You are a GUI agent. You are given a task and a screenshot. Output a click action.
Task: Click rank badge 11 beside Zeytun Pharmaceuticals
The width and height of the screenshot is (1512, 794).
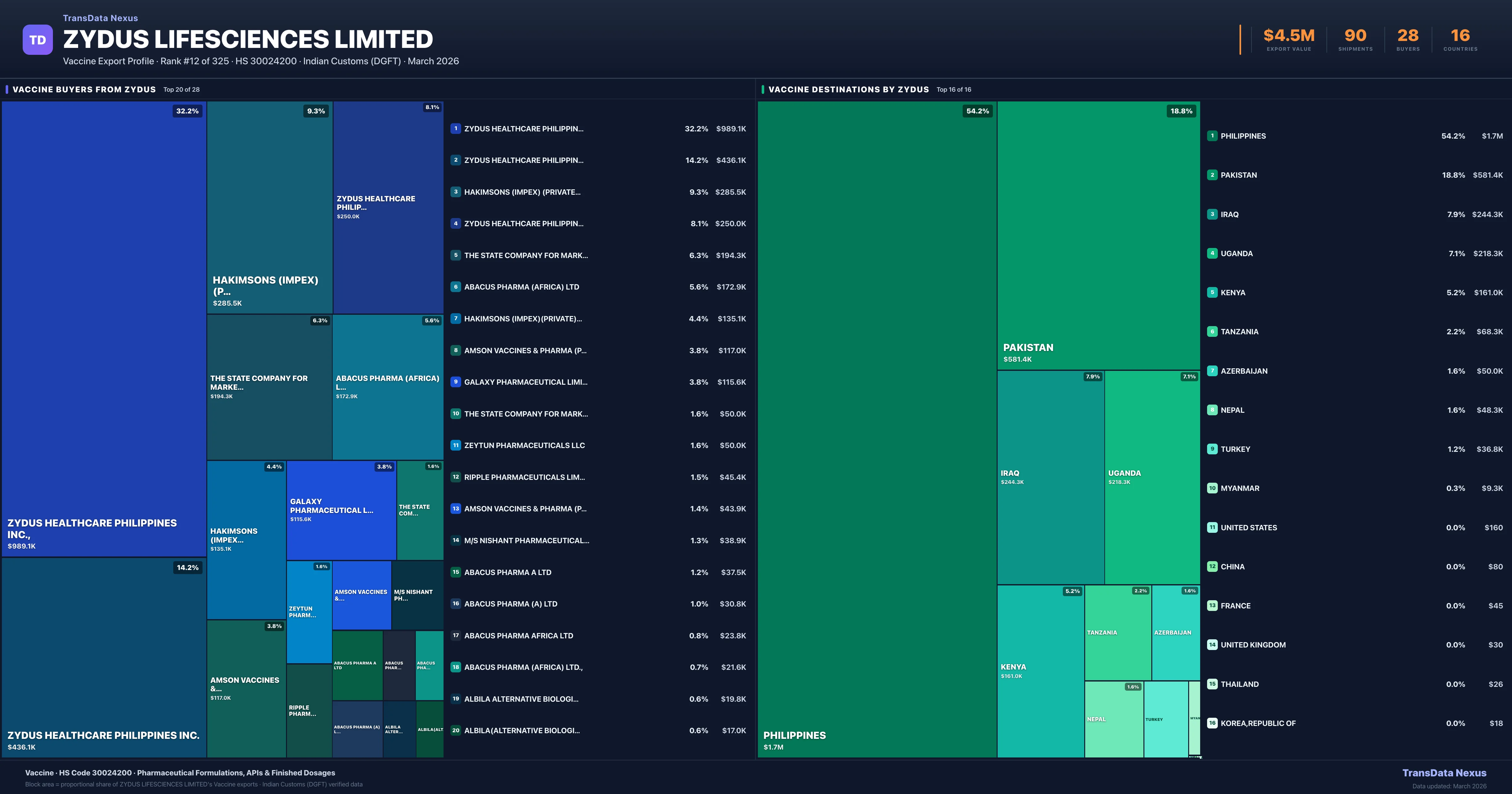tap(455, 445)
